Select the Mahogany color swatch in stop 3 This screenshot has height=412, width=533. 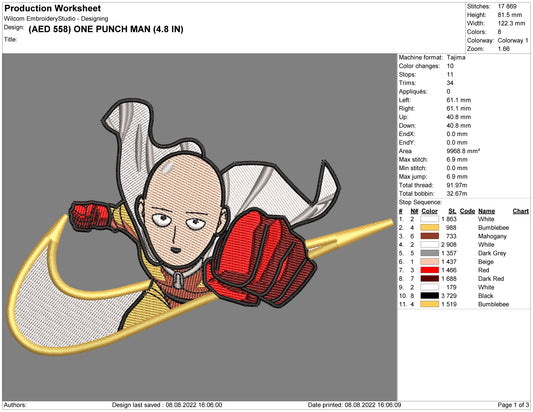click(x=430, y=236)
